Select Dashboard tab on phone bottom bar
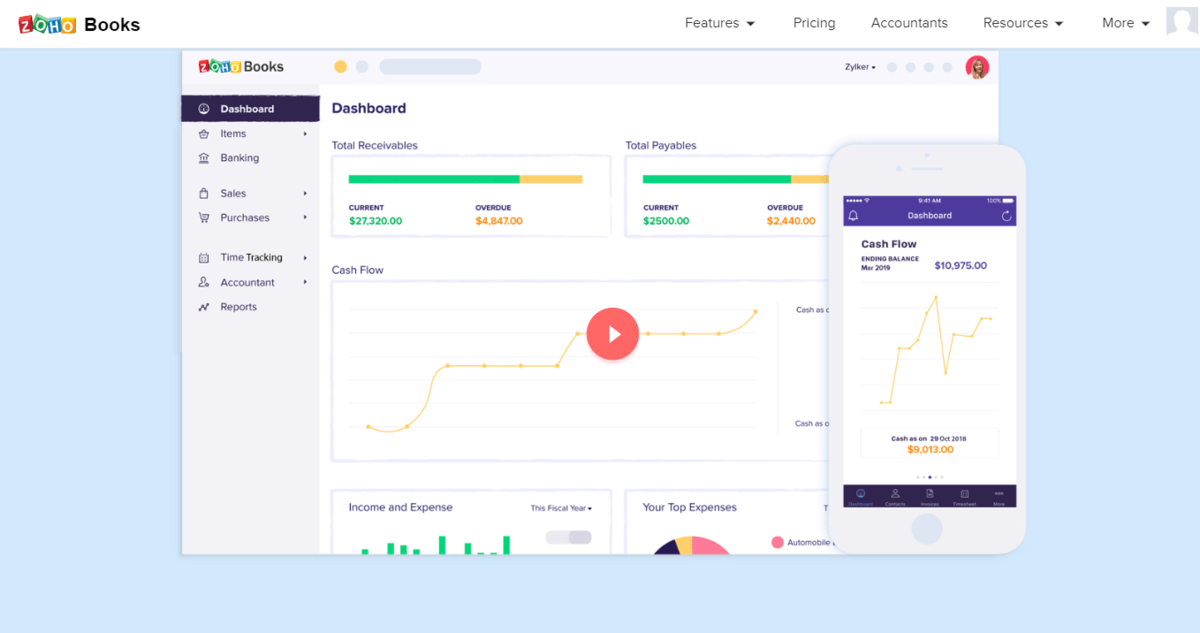 point(860,497)
